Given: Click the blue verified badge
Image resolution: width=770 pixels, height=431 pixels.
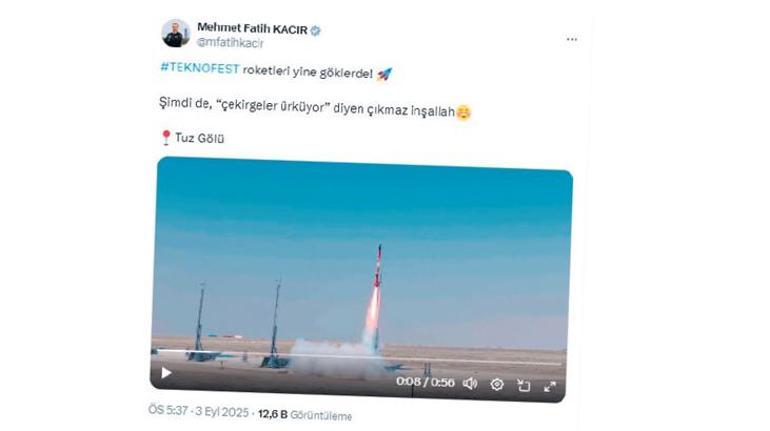Looking at the screenshot, I should tap(316, 30).
